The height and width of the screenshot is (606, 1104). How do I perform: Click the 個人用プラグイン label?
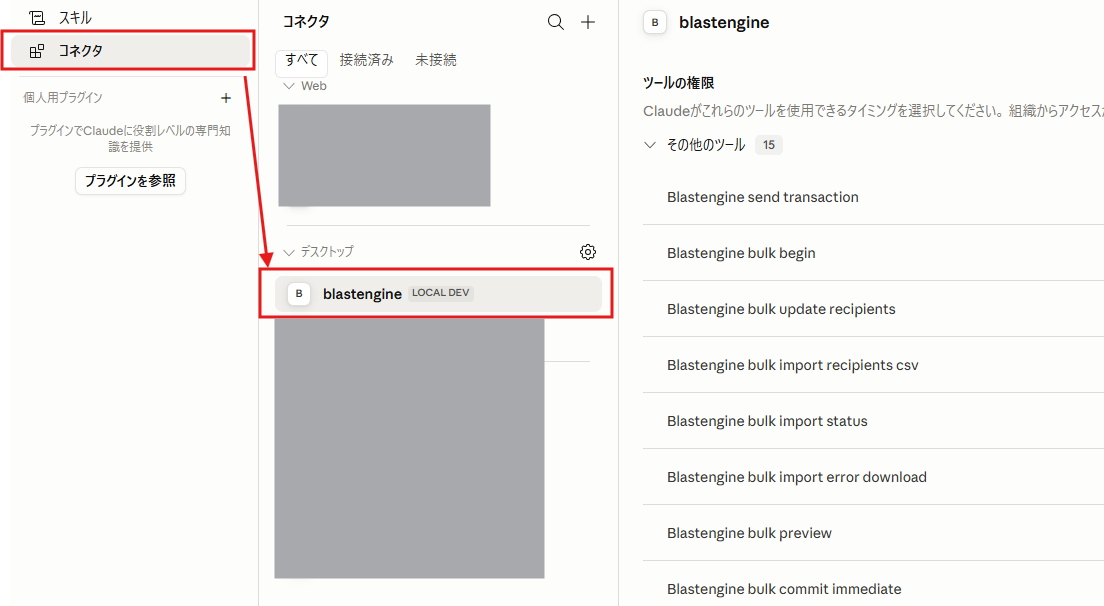tap(63, 98)
